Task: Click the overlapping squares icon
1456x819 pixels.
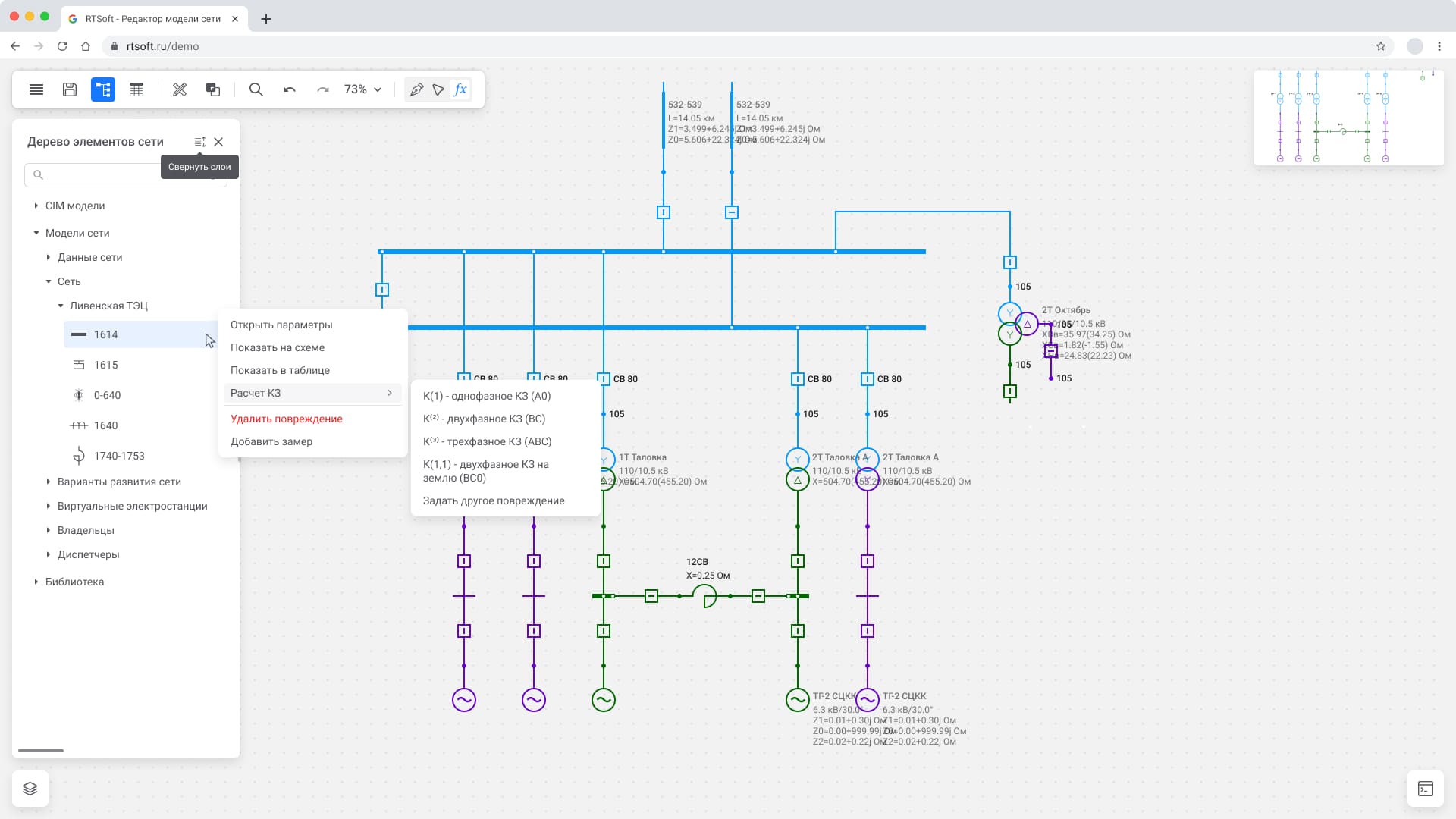Action: [x=213, y=89]
